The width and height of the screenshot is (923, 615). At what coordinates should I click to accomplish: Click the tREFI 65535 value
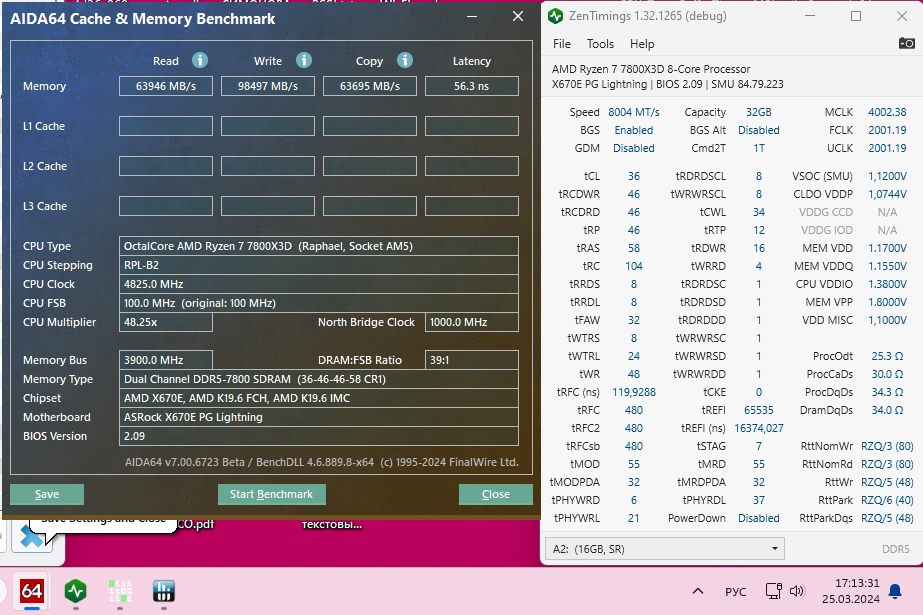click(759, 410)
